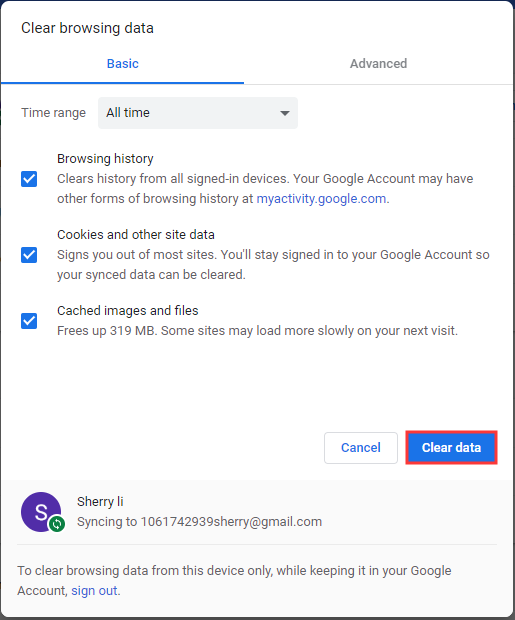Open the All time range dropdown
The height and width of the screenshot is (620, 515).
pyautogui.click(x=198, y=113)
